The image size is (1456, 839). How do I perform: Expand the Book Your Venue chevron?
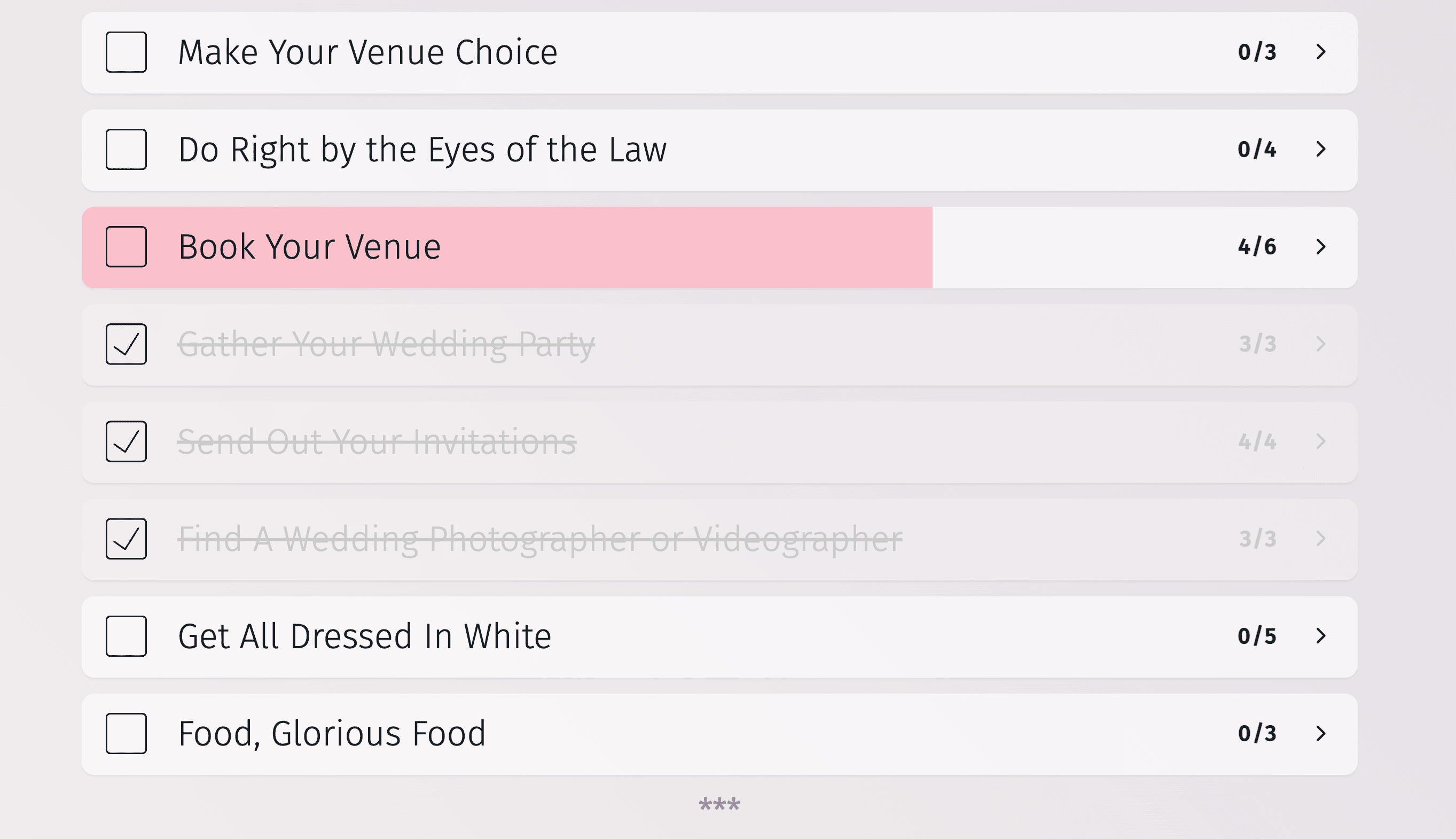(1321, 247)
